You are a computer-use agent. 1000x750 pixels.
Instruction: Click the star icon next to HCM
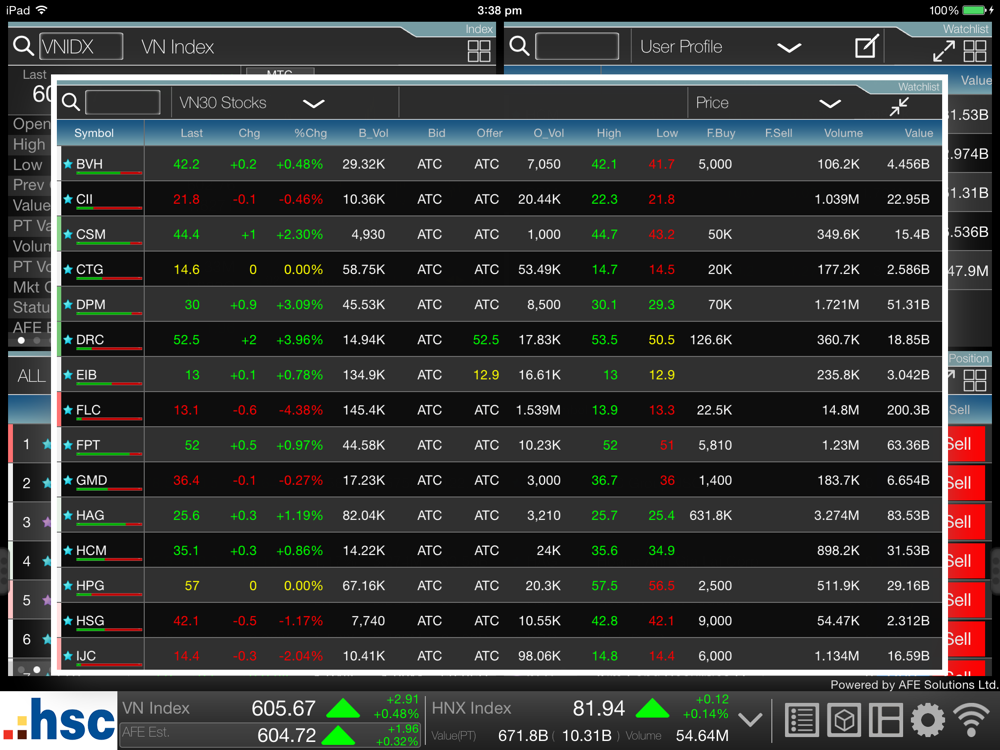[68, 550]
